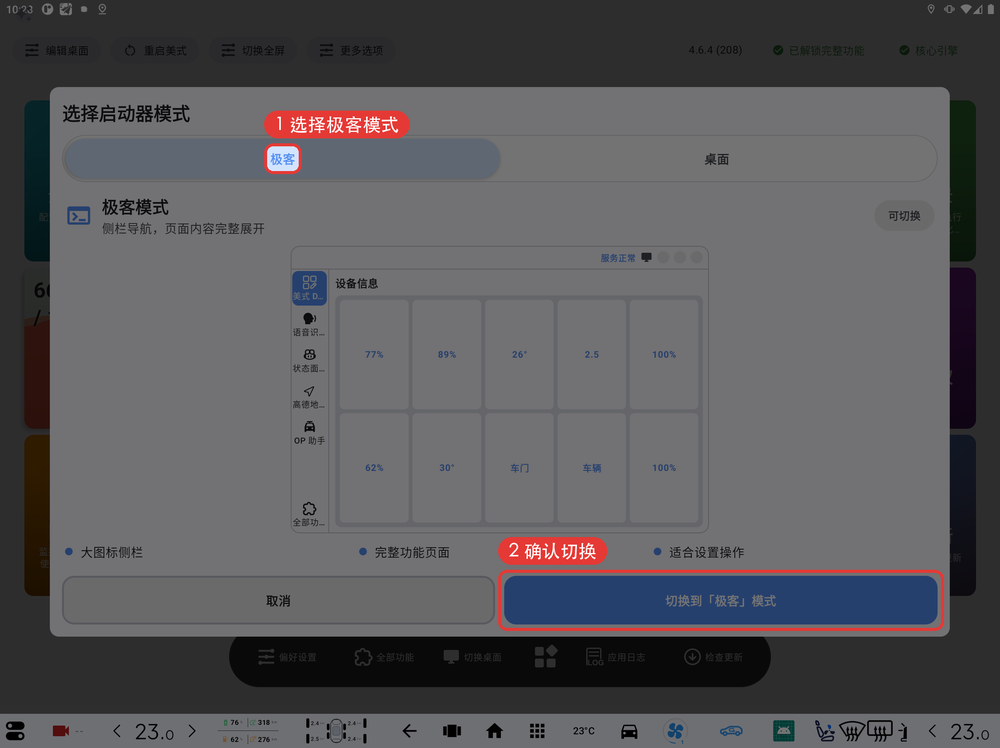1000x748 pixels.
Task: Click 切换桌面 in the bottom dock
Action: 473,657
